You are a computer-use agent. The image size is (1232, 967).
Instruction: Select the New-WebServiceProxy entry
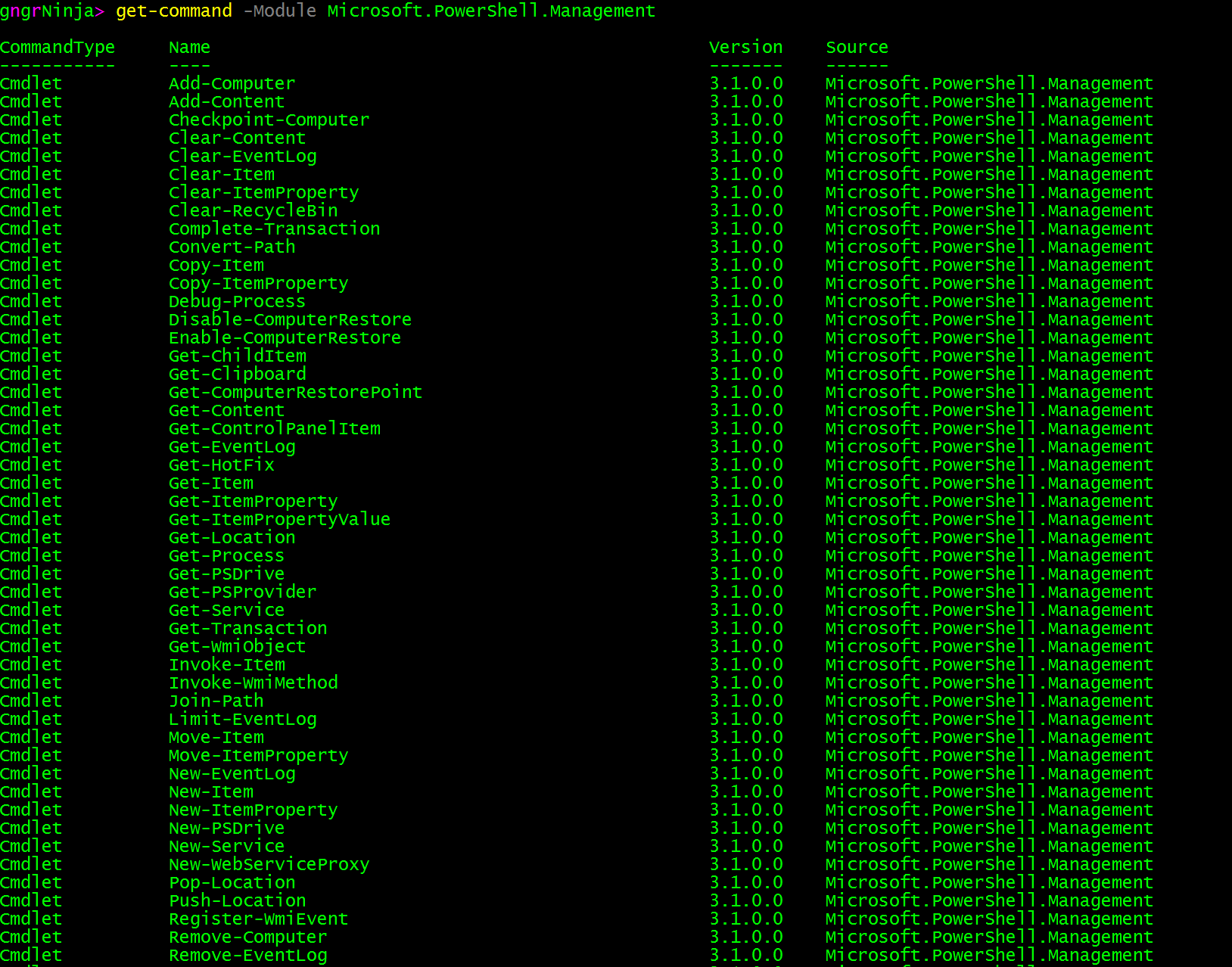269,865
